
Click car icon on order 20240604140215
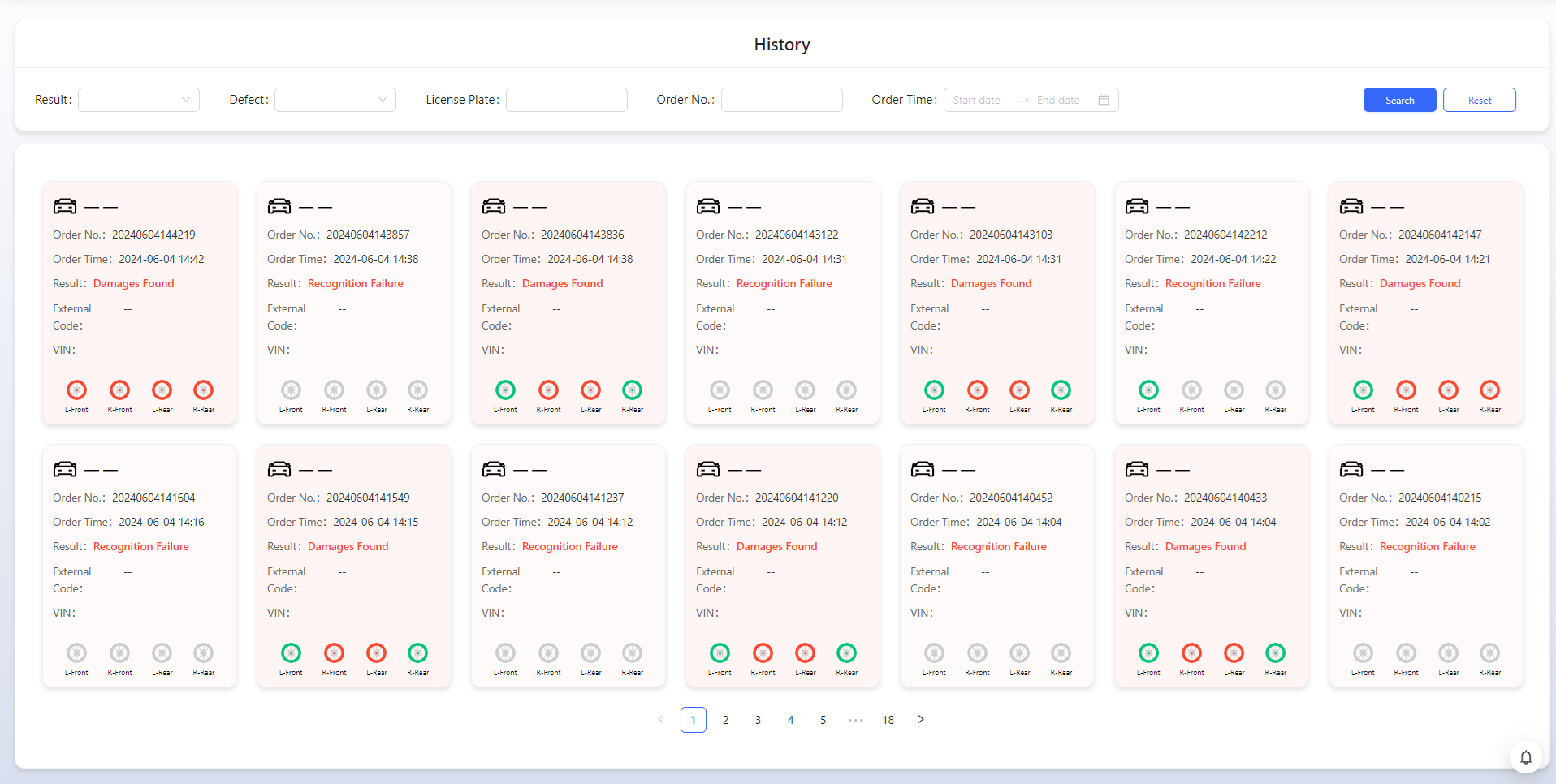click(1351, 469)
